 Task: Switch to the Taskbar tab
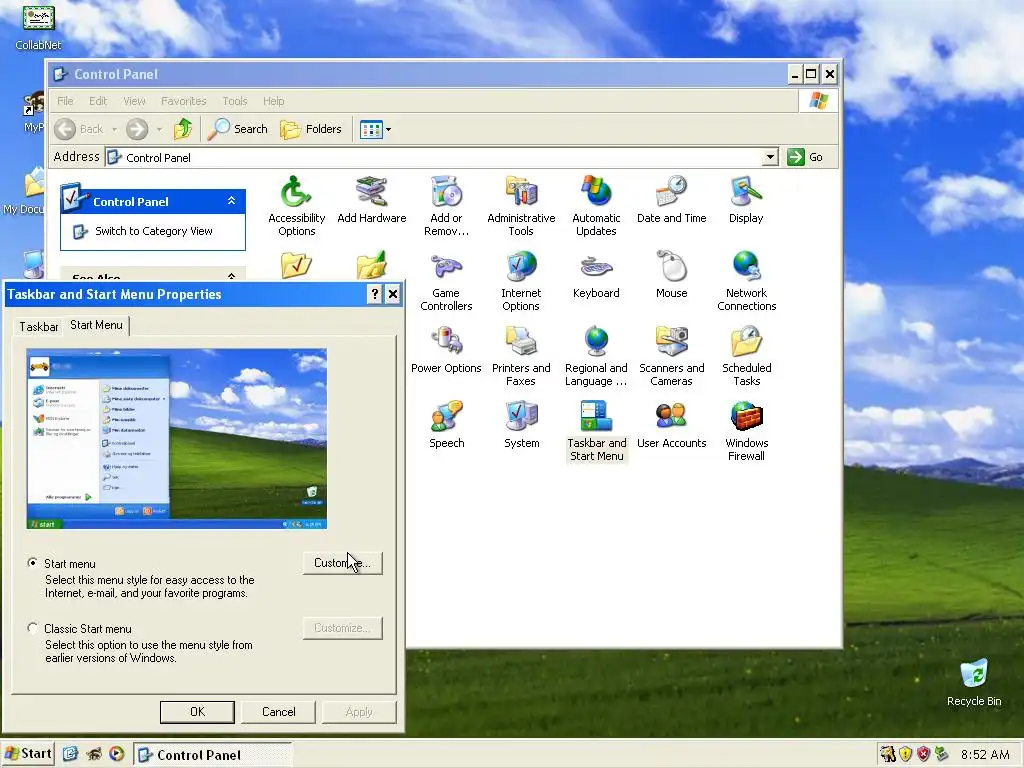pos(38,326)
